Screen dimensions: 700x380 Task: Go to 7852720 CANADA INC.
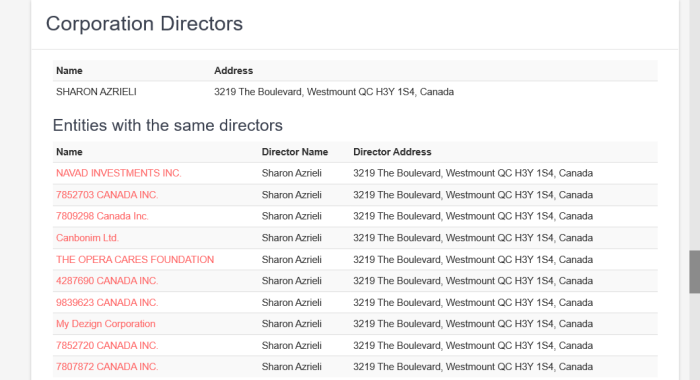point(107,346)
